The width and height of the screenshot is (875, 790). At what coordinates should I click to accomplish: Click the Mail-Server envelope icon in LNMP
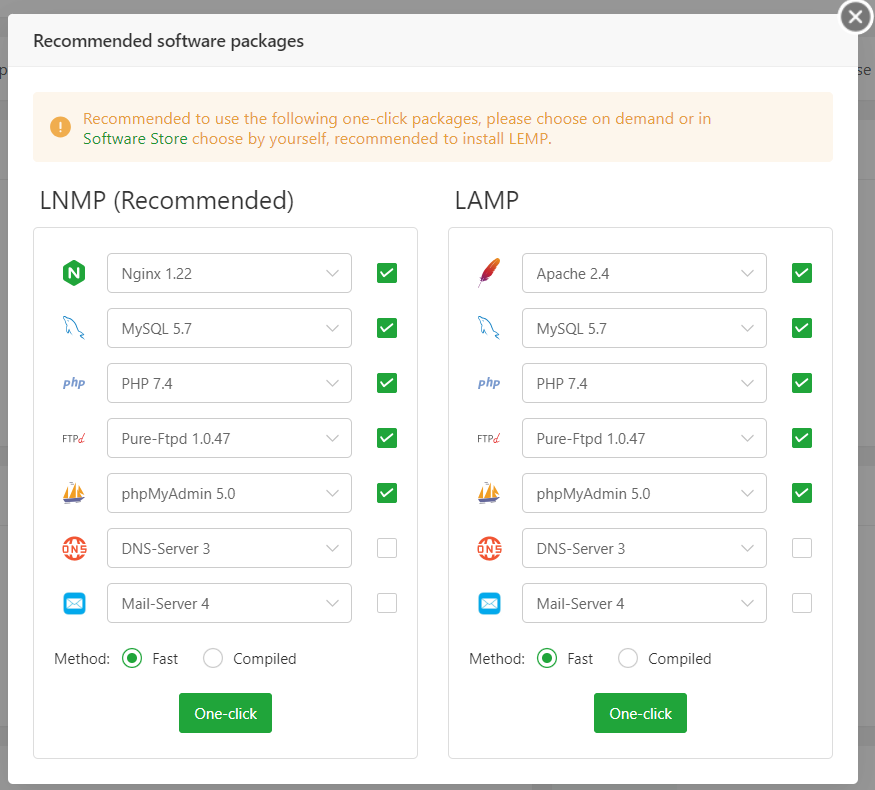point(74,603)
